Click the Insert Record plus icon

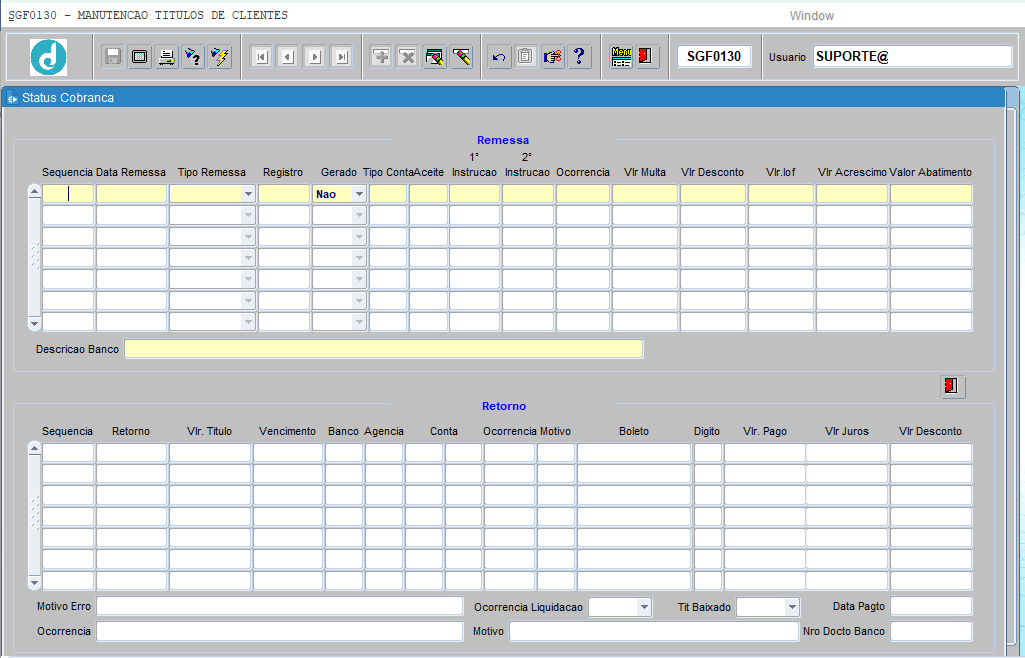[381, 57]
